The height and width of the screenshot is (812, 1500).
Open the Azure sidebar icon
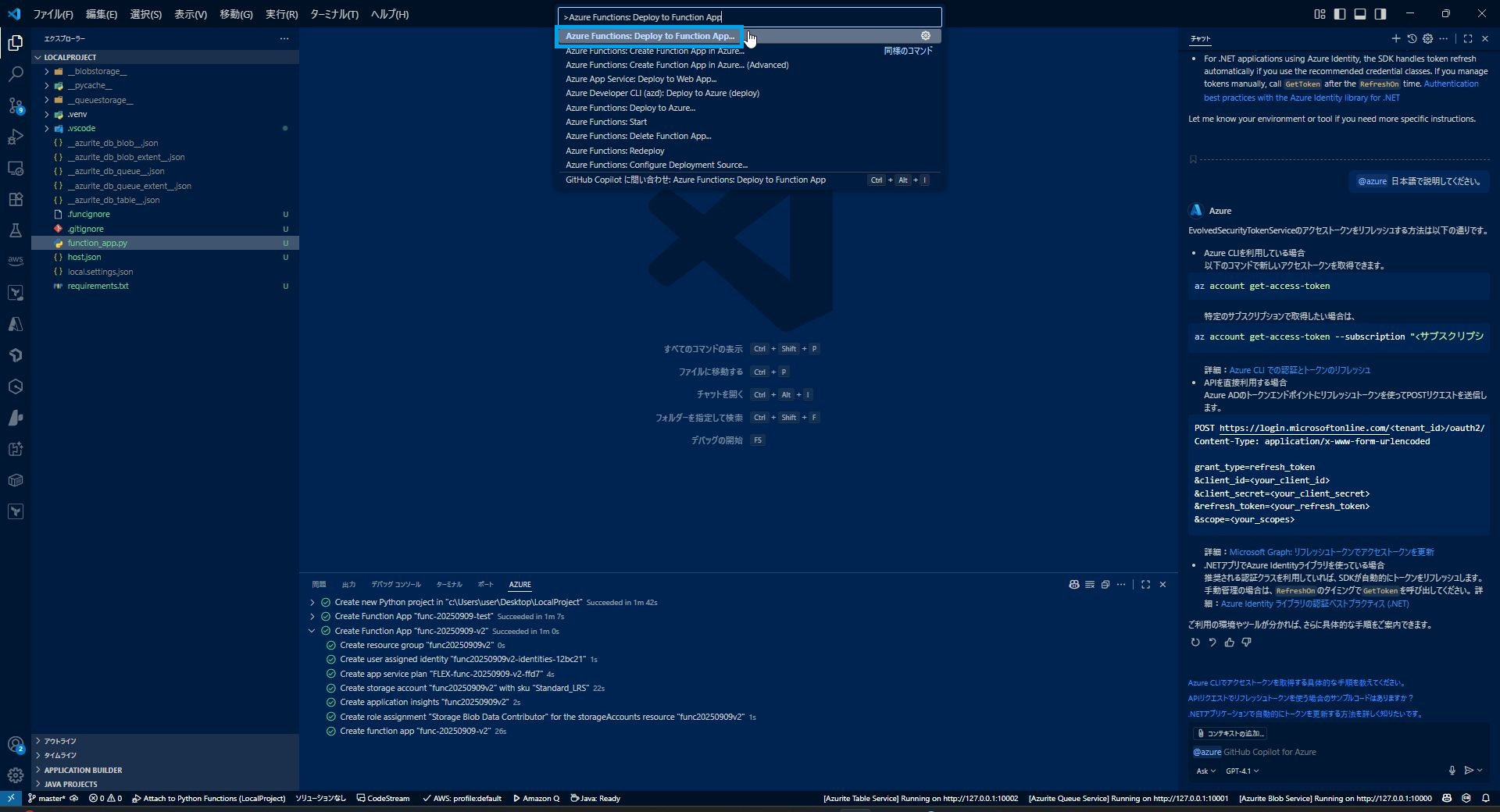16,324
